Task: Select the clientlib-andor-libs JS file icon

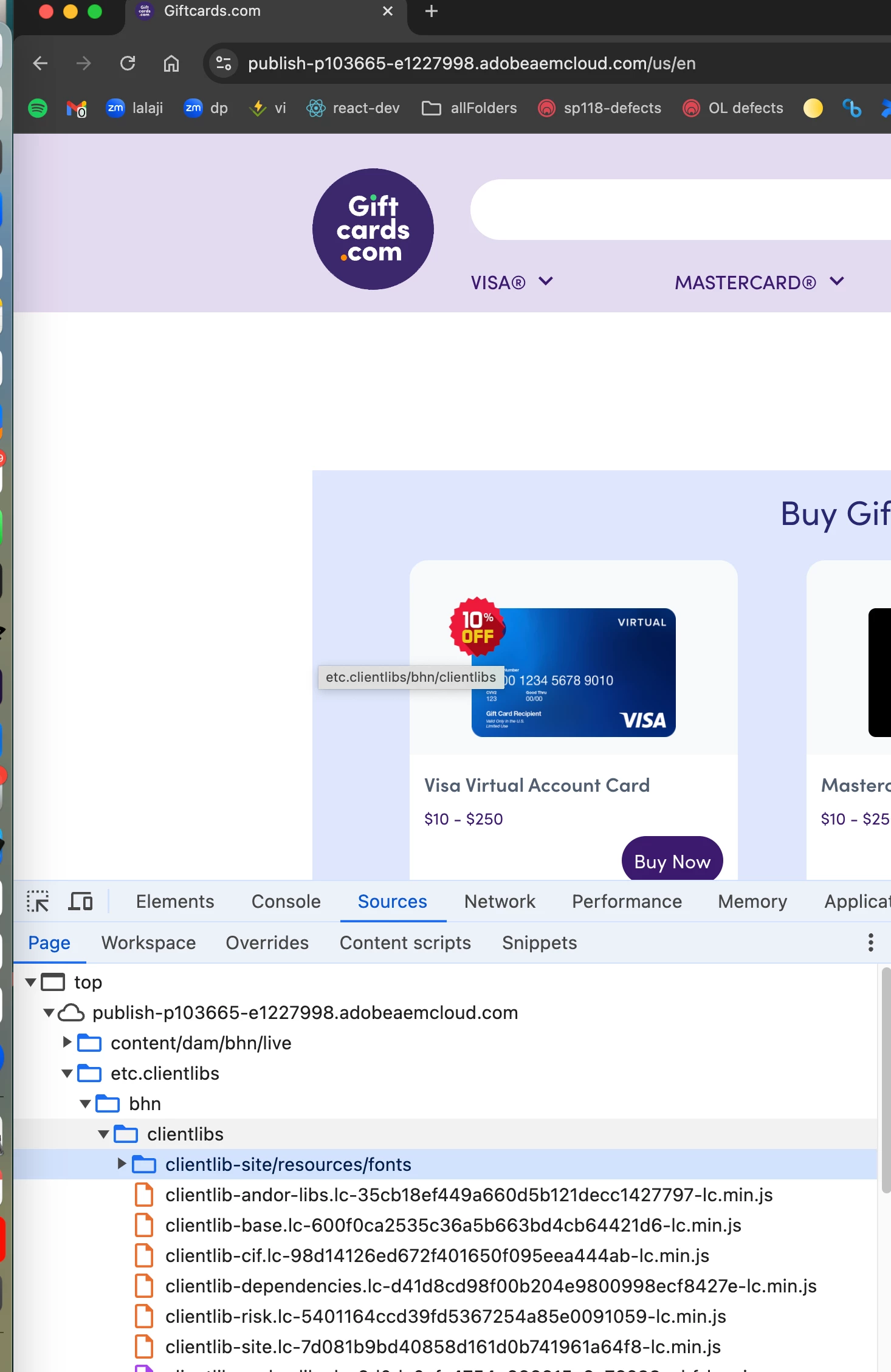Action: tap(144, 1195)
